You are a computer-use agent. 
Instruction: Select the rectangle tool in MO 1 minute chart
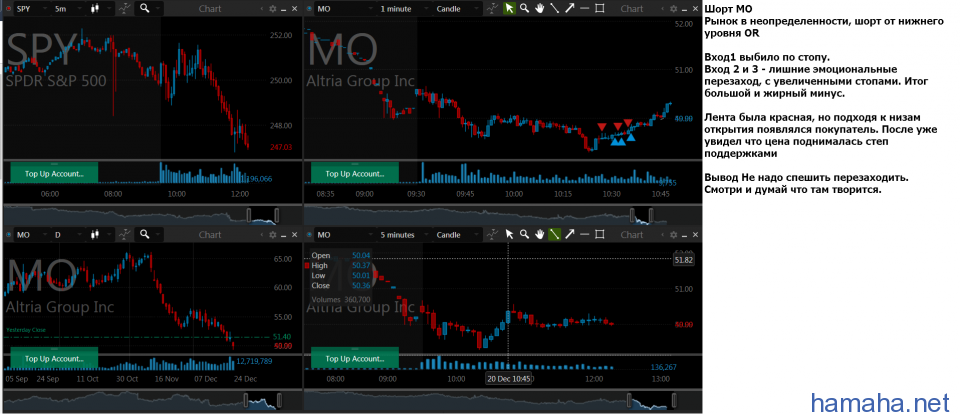pos(599,9)
